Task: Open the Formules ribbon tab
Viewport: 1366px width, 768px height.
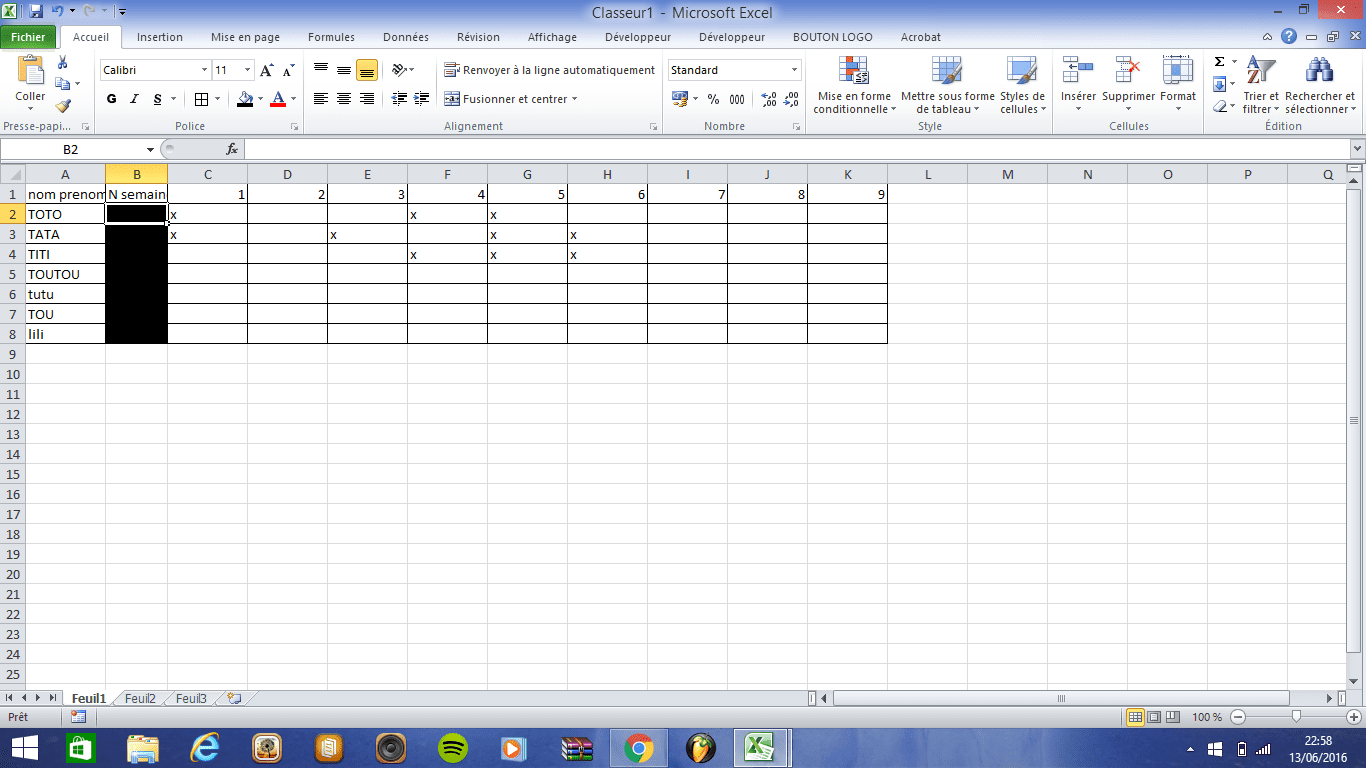Action: coord(331,37)
